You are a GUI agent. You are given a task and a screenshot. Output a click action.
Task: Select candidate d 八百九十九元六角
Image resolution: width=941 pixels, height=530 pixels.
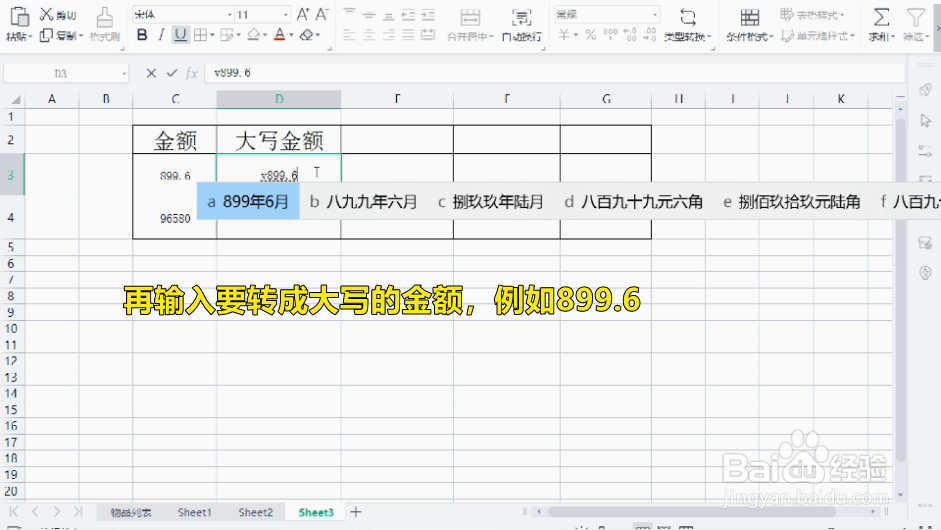[x=633, y=202]
